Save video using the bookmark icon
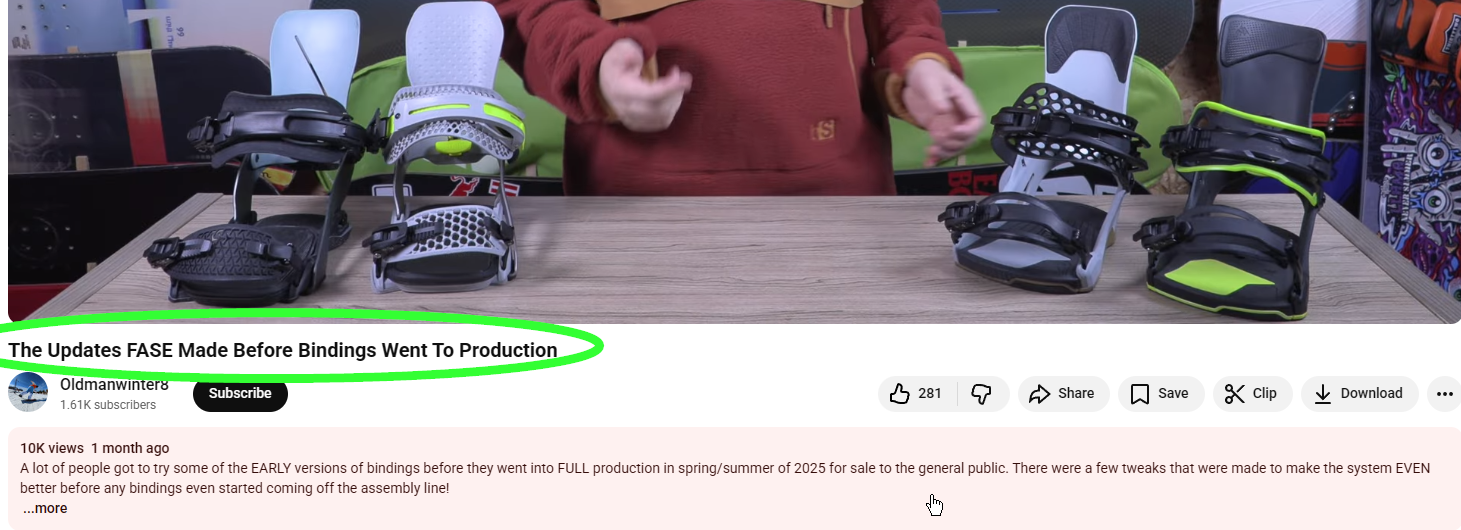The height and width of the screenshot is (530, 1461). tap(1160, 393)
